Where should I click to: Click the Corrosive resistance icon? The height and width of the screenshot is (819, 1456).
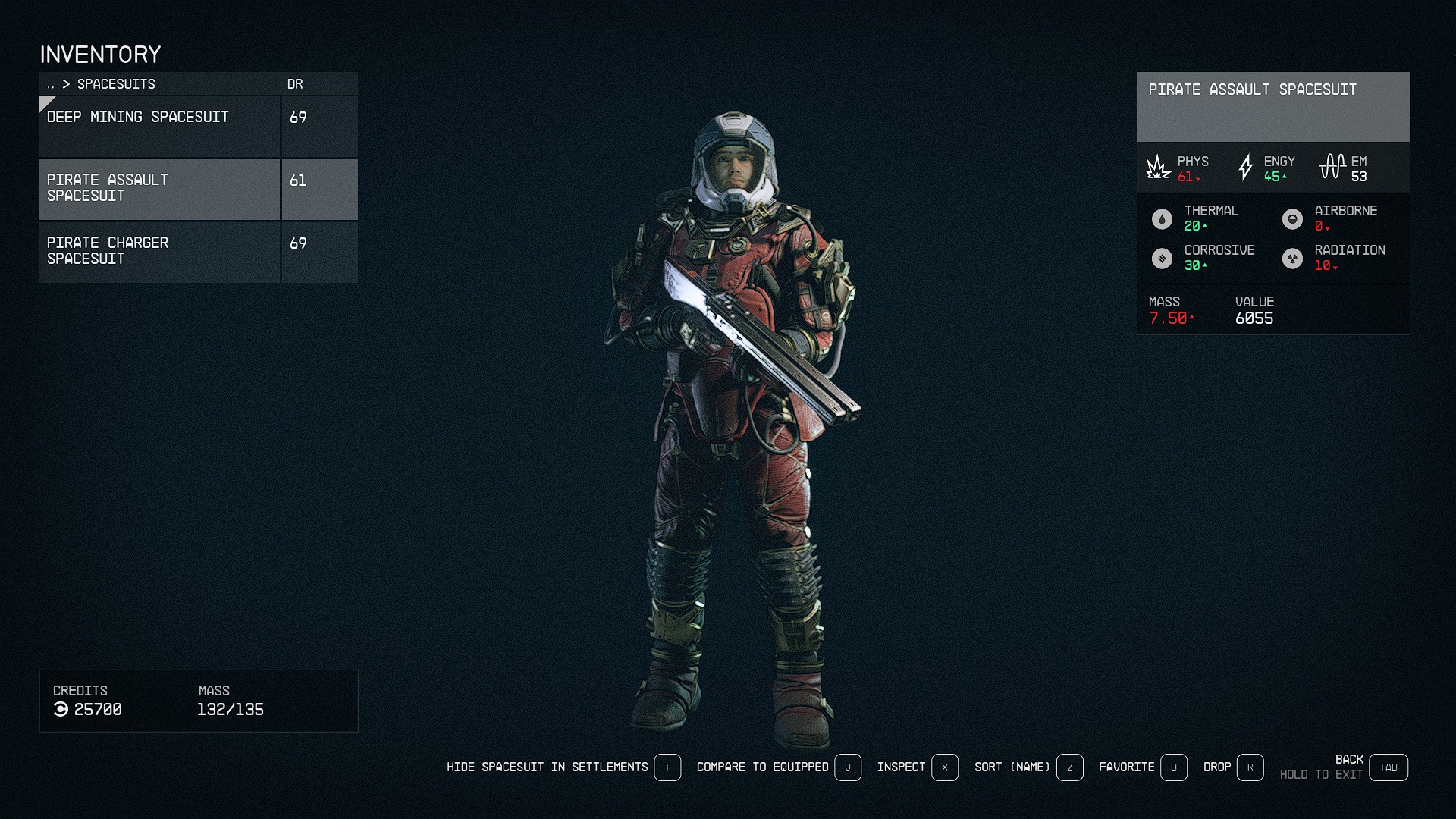[x=1162, y=258]
